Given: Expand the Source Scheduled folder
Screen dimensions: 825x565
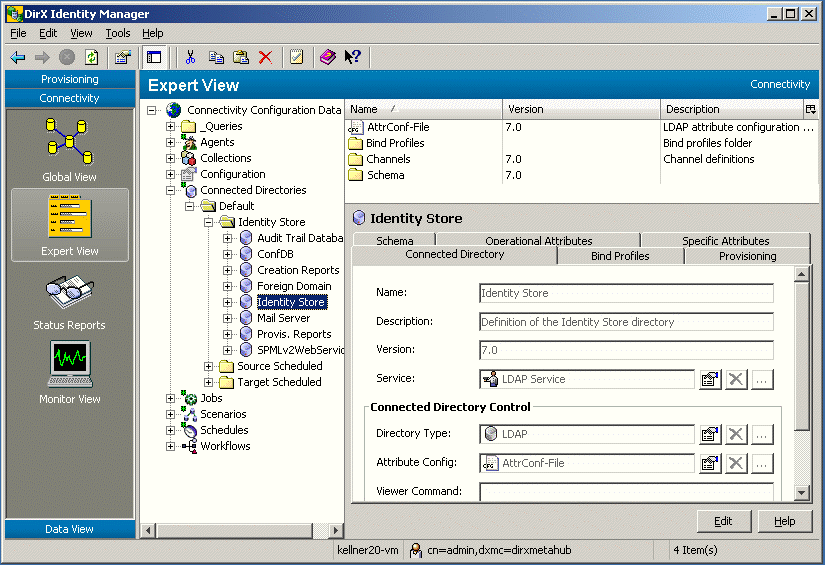Looking at the screenshot, I should [209, 366].
